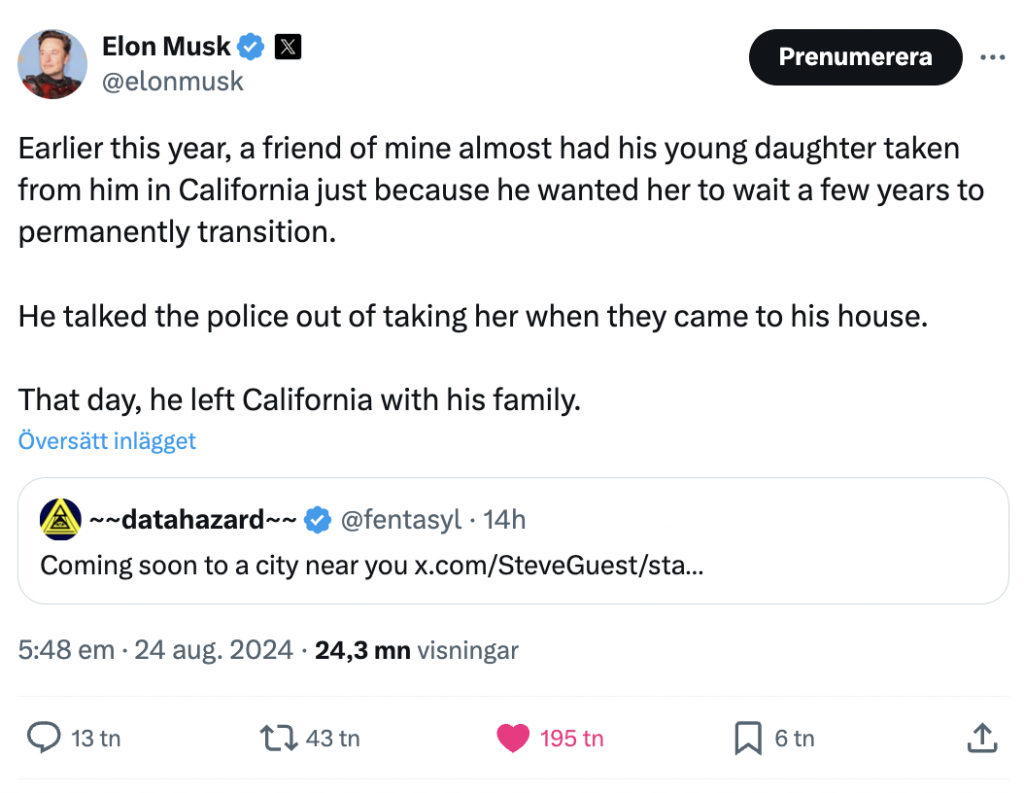Click the share upload arrow icon
1024x793 pixels.
(981, 738)
